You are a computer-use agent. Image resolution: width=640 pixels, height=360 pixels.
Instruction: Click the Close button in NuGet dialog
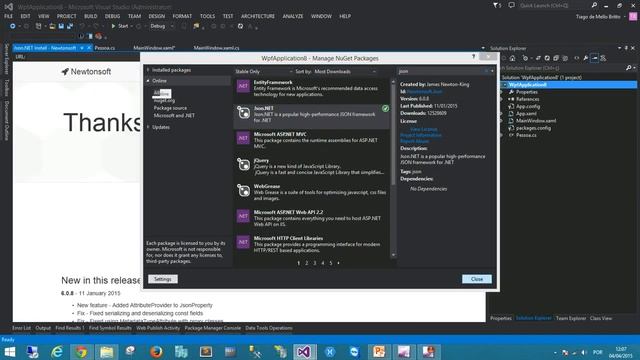[x=477, y=279]
